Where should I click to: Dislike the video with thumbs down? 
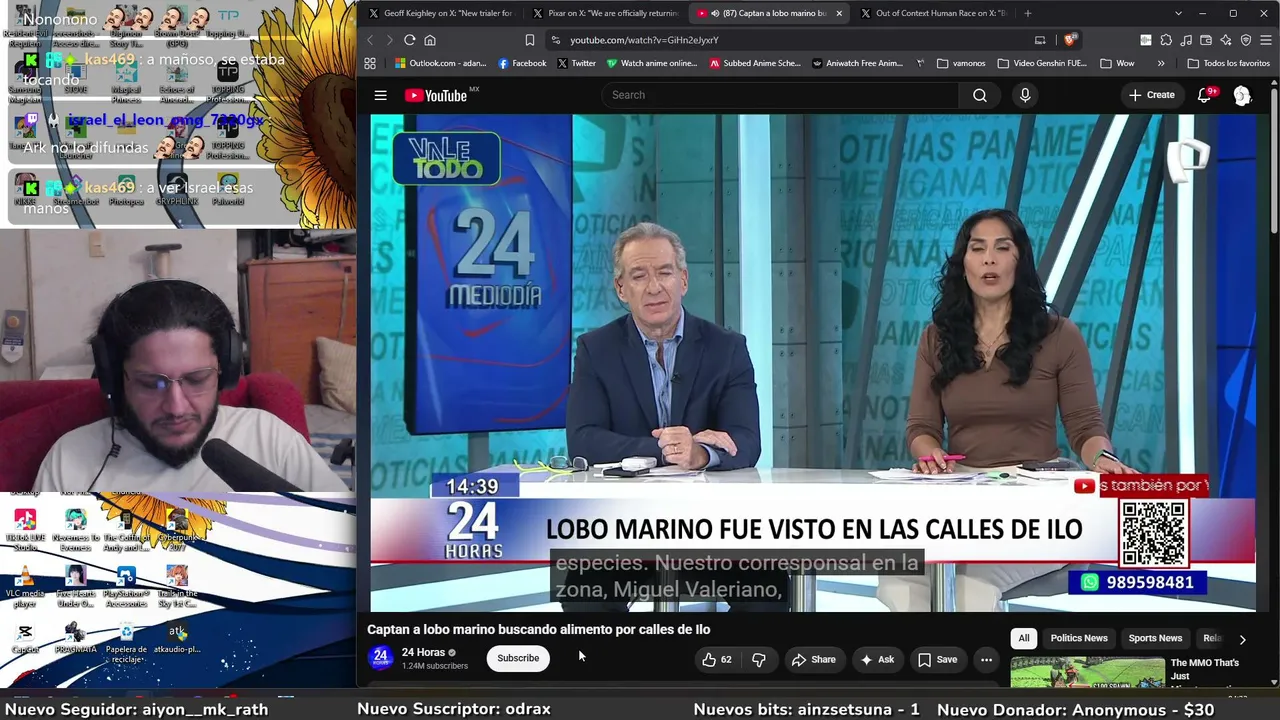[x=759, y=659]
